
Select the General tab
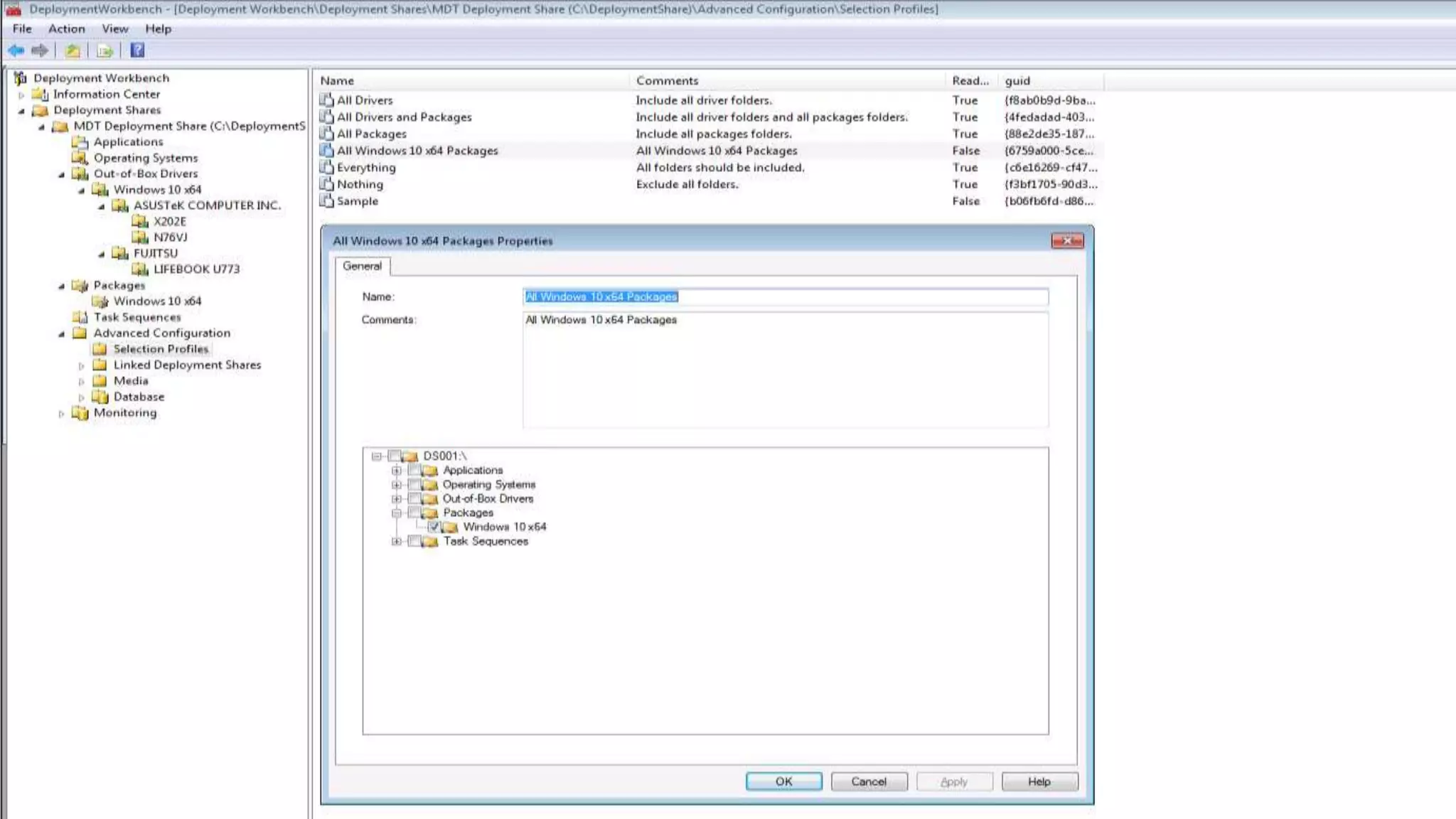362,266
